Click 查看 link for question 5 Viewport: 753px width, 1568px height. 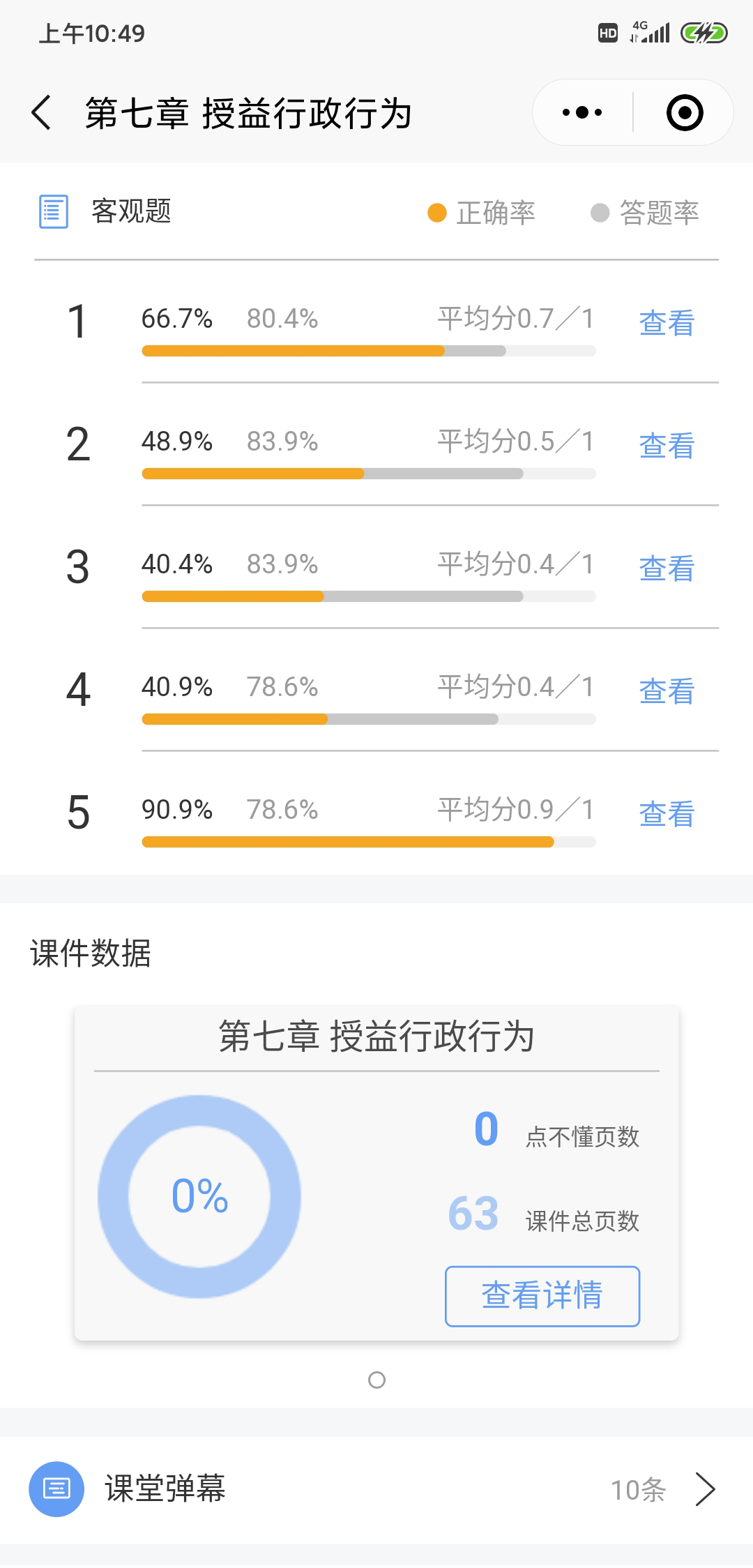667,814
